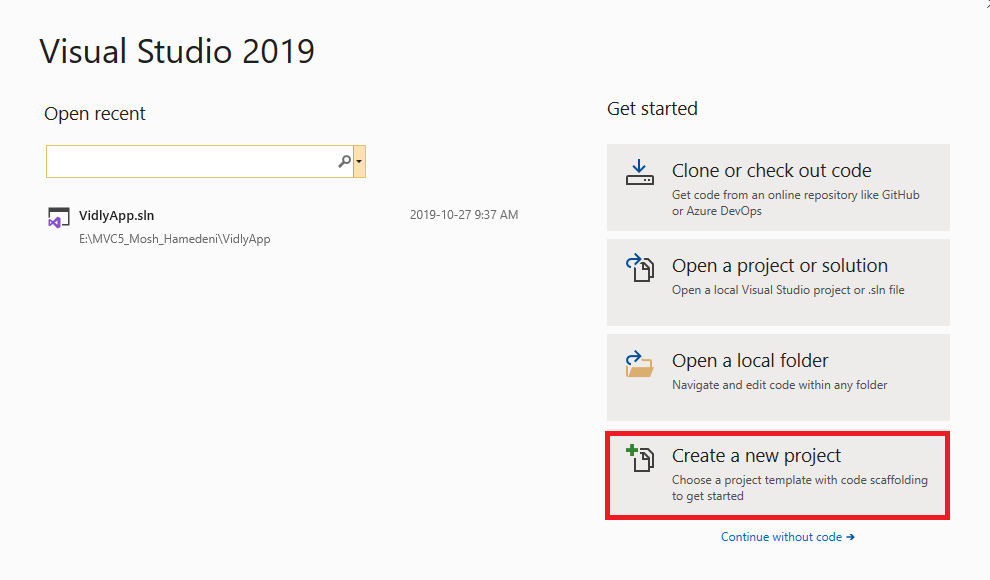
Task: Click the GitHub or Azure DevOps description text
Action: 795,202
